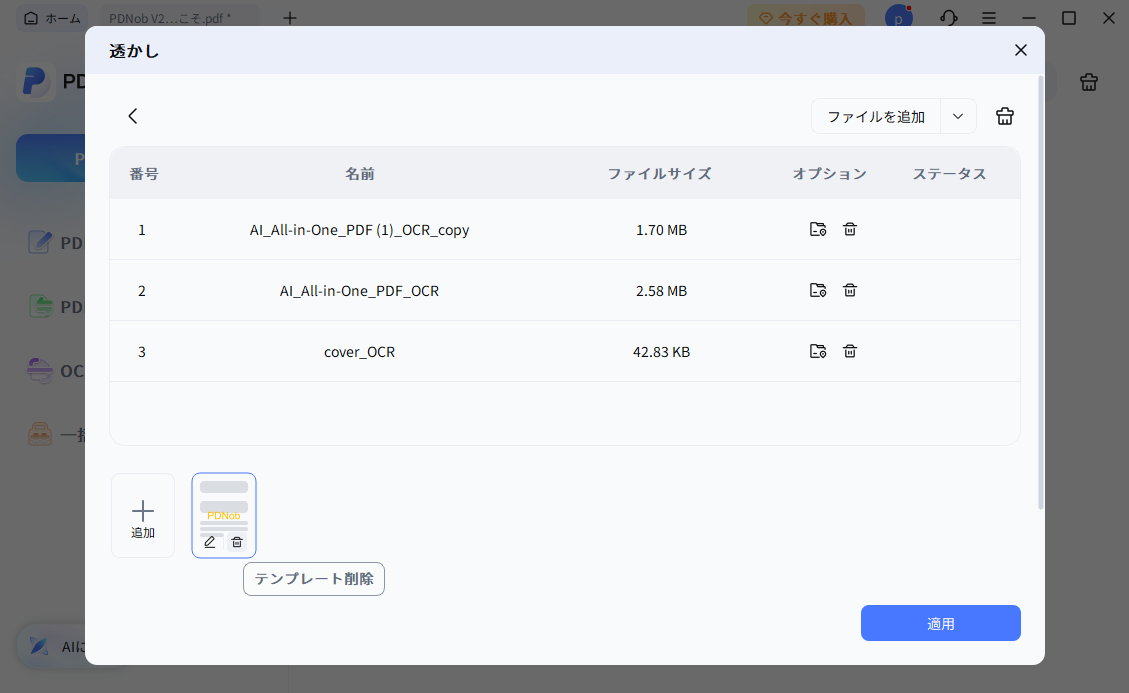This screenshot has height=693, width=1129.
Task: Remove AI_All-in-One_PDF_OCR with its trash icon
Action: pyautogui.click(x=849, y=290)
